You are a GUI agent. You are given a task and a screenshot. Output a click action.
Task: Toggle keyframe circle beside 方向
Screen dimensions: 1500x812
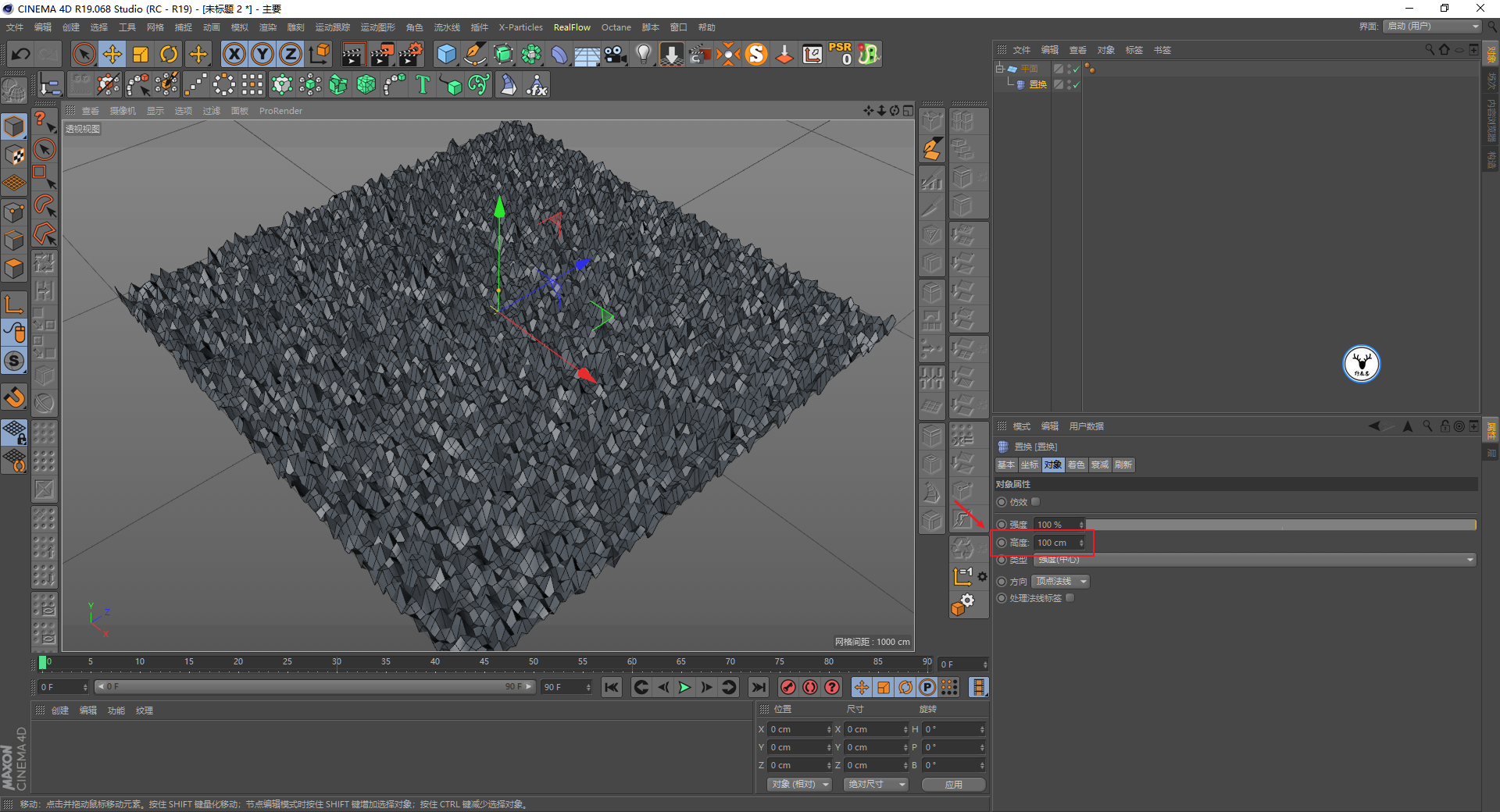[1002, 582]
